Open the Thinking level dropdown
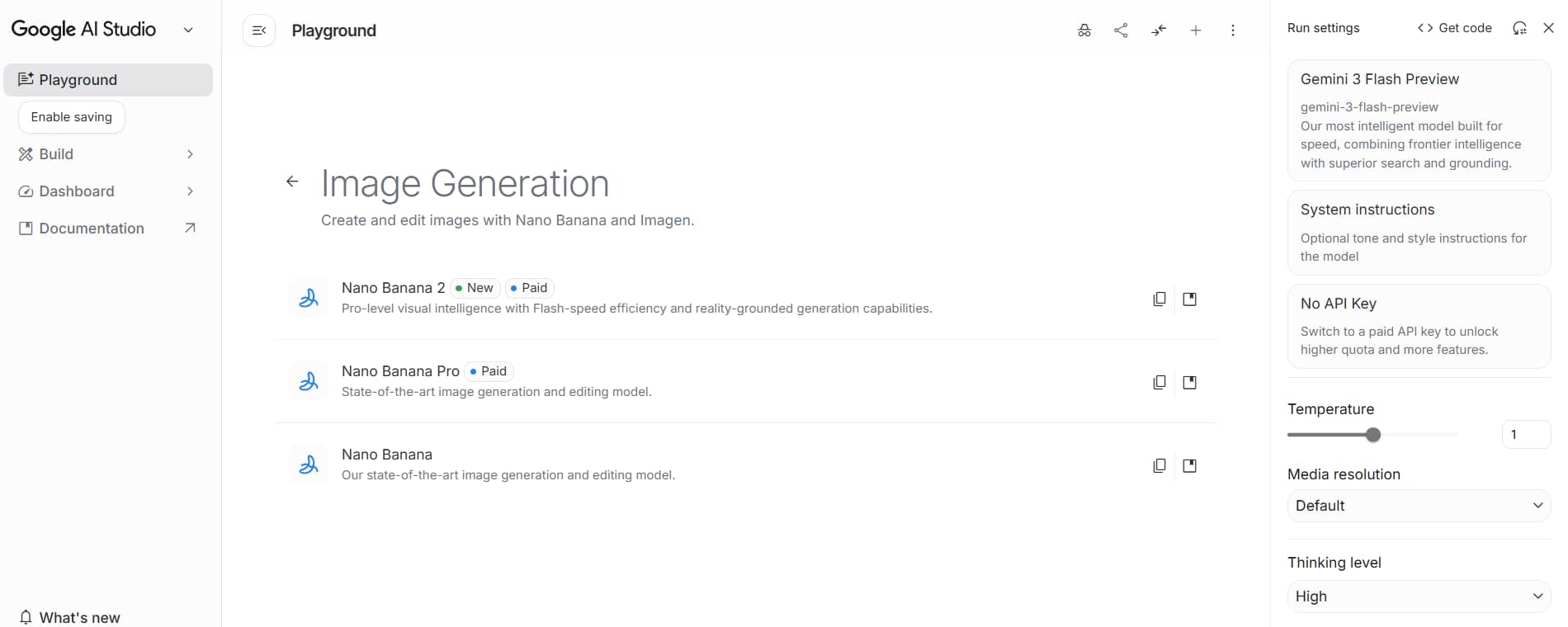The width and height of the screenshot is (1568, 627). [1419, 596]
